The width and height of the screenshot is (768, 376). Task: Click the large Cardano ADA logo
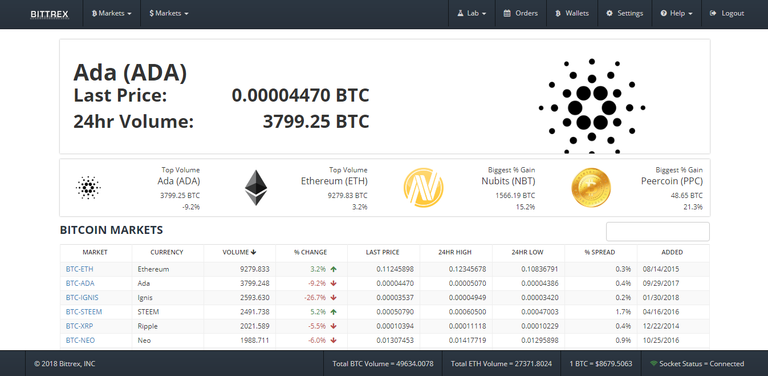tap(592, 106)
